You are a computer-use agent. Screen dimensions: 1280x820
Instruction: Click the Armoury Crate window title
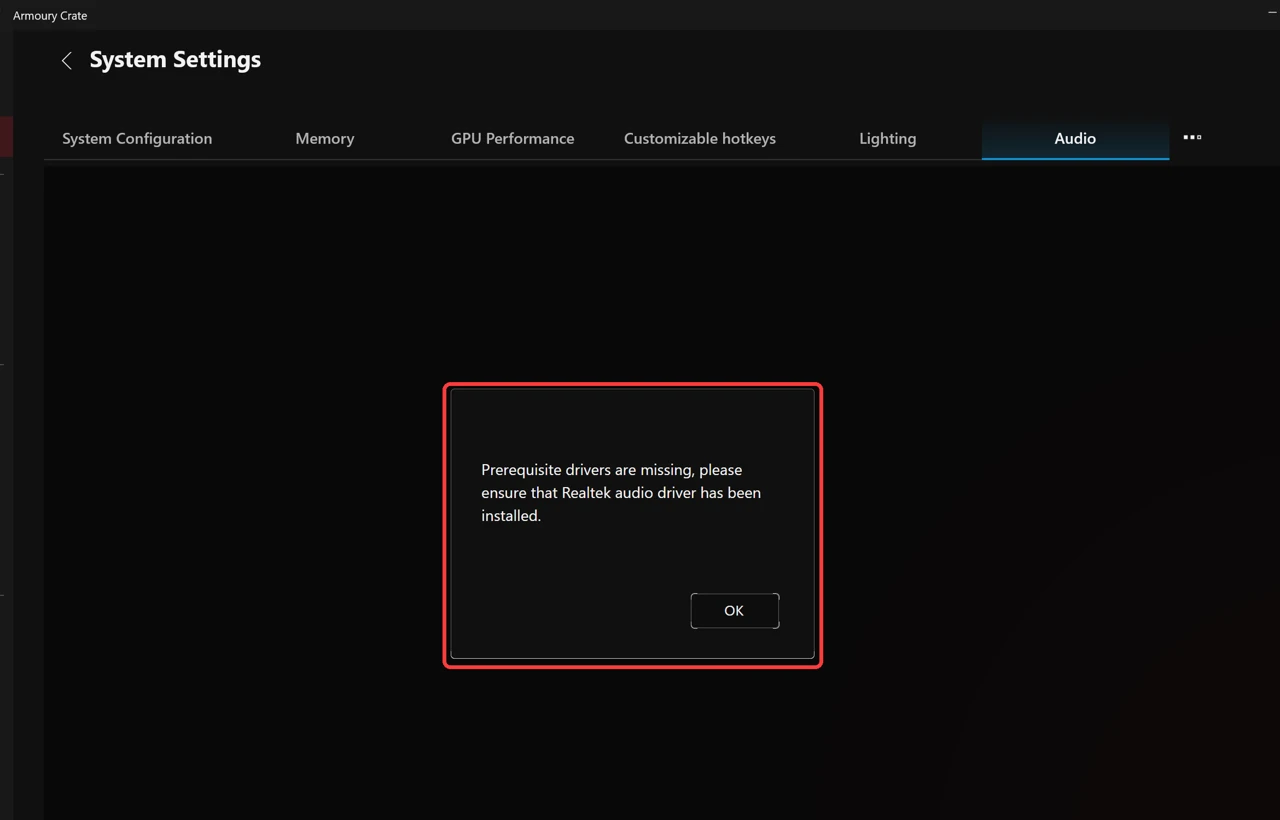50,16
